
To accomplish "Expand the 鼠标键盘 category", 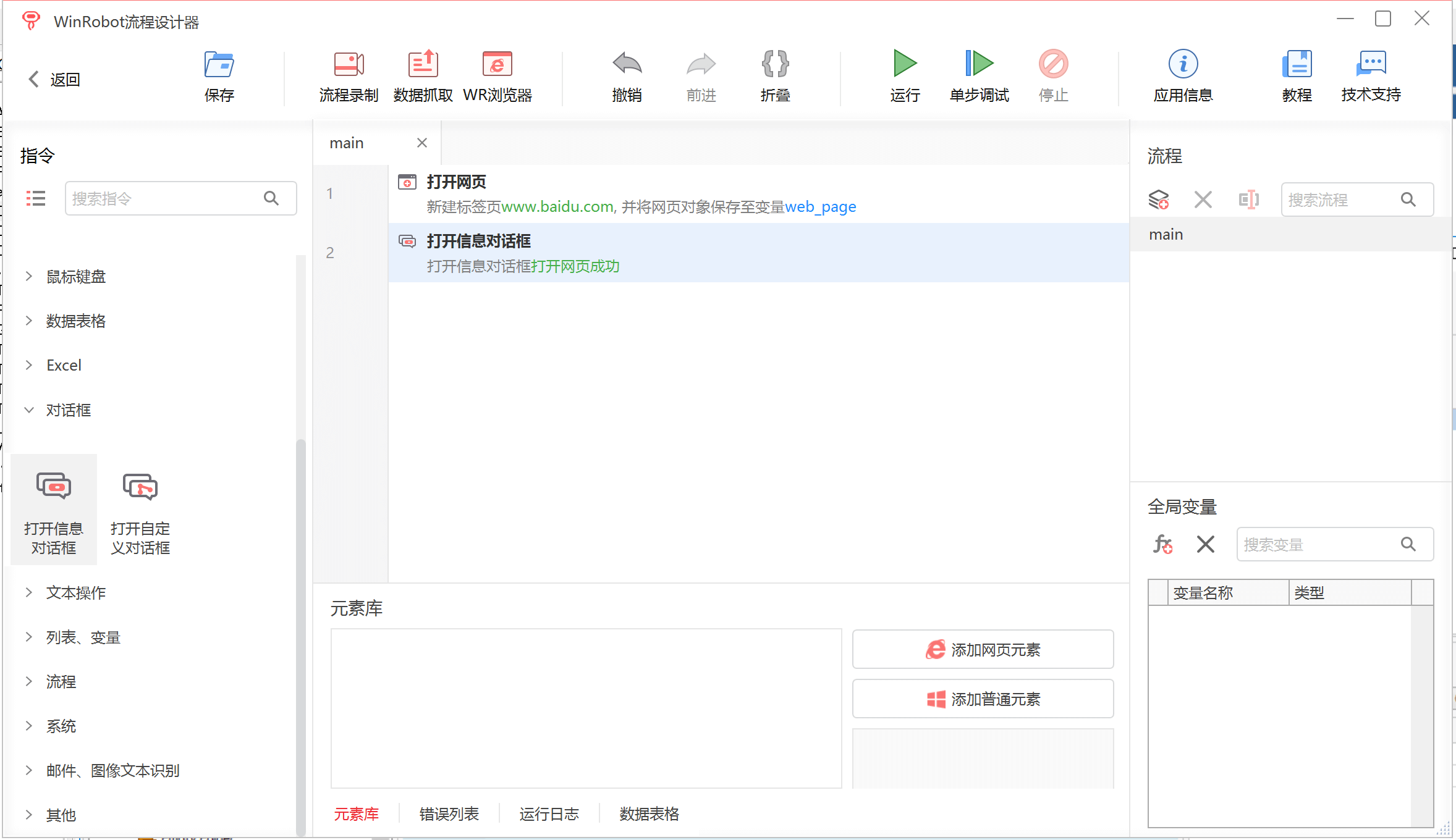I will pos(75,277).
